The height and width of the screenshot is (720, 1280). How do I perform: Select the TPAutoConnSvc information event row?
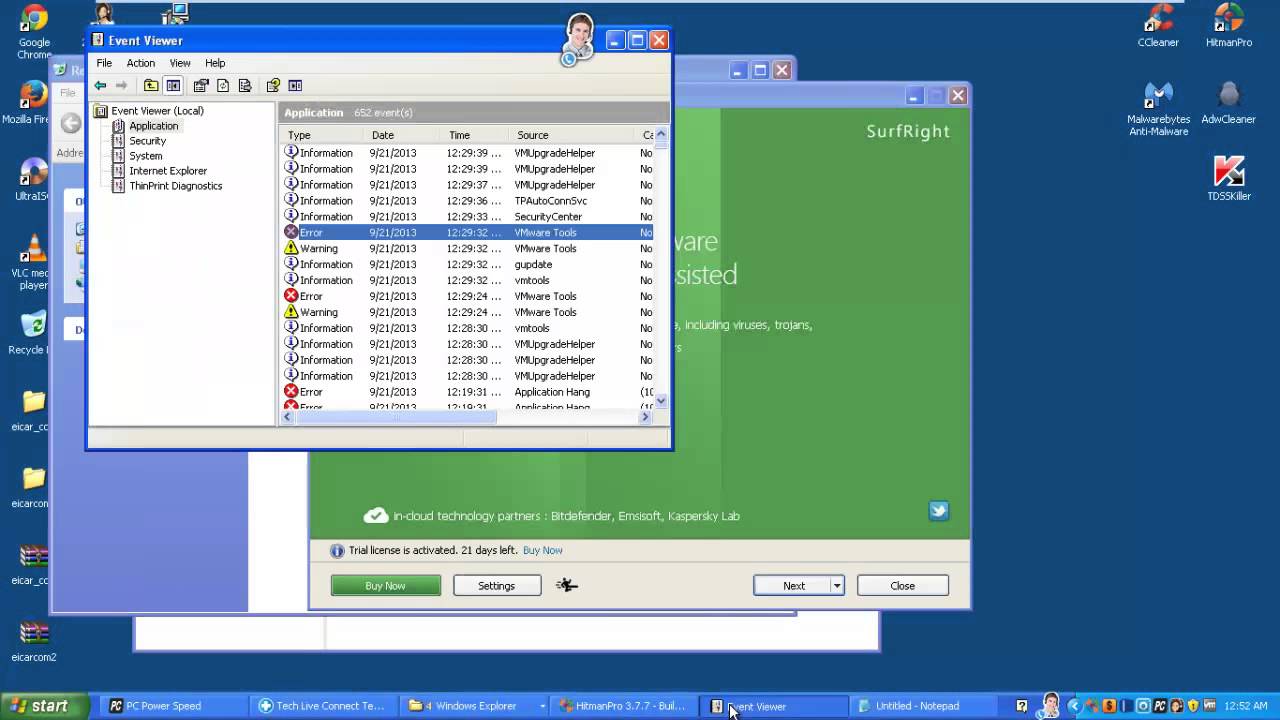[x=467, y=200]
